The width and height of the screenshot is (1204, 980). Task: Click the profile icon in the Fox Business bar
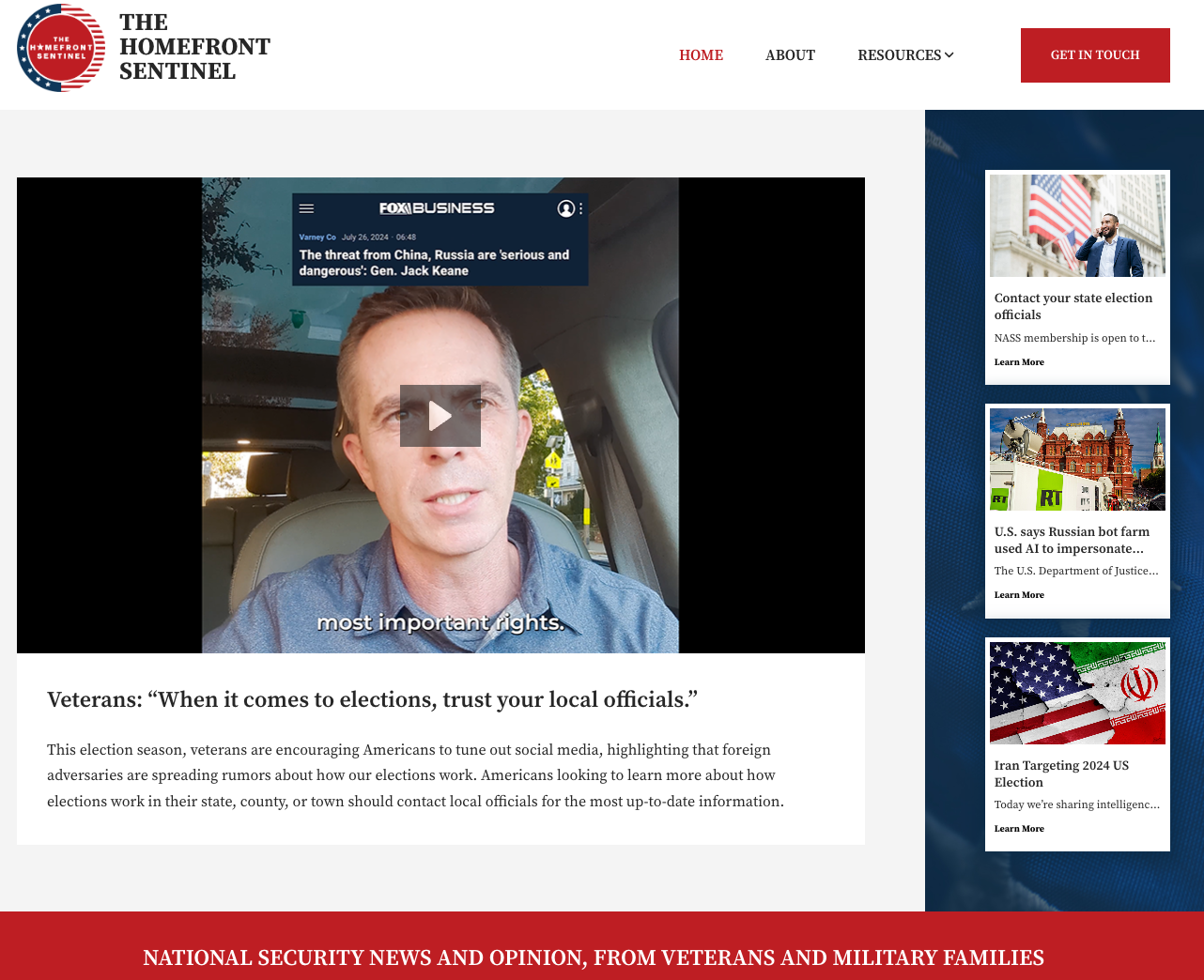tap(565, 208)
